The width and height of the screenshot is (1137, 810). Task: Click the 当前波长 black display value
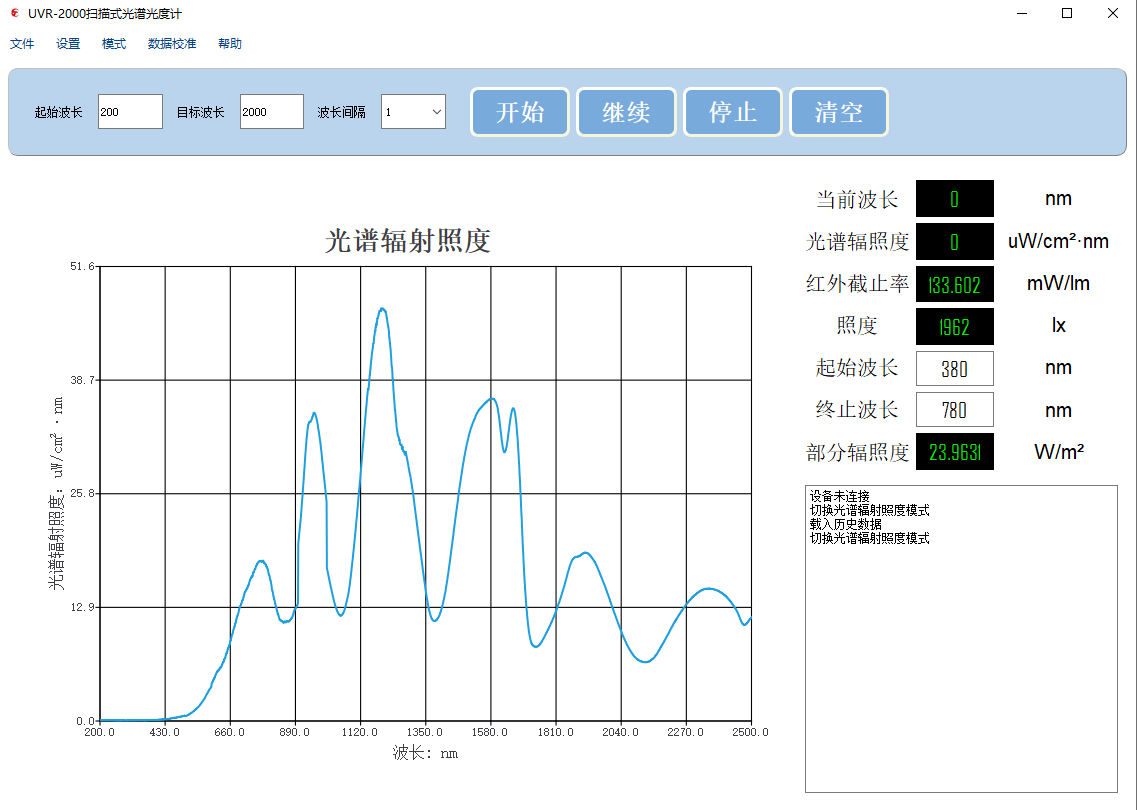(x=954, y=199)
